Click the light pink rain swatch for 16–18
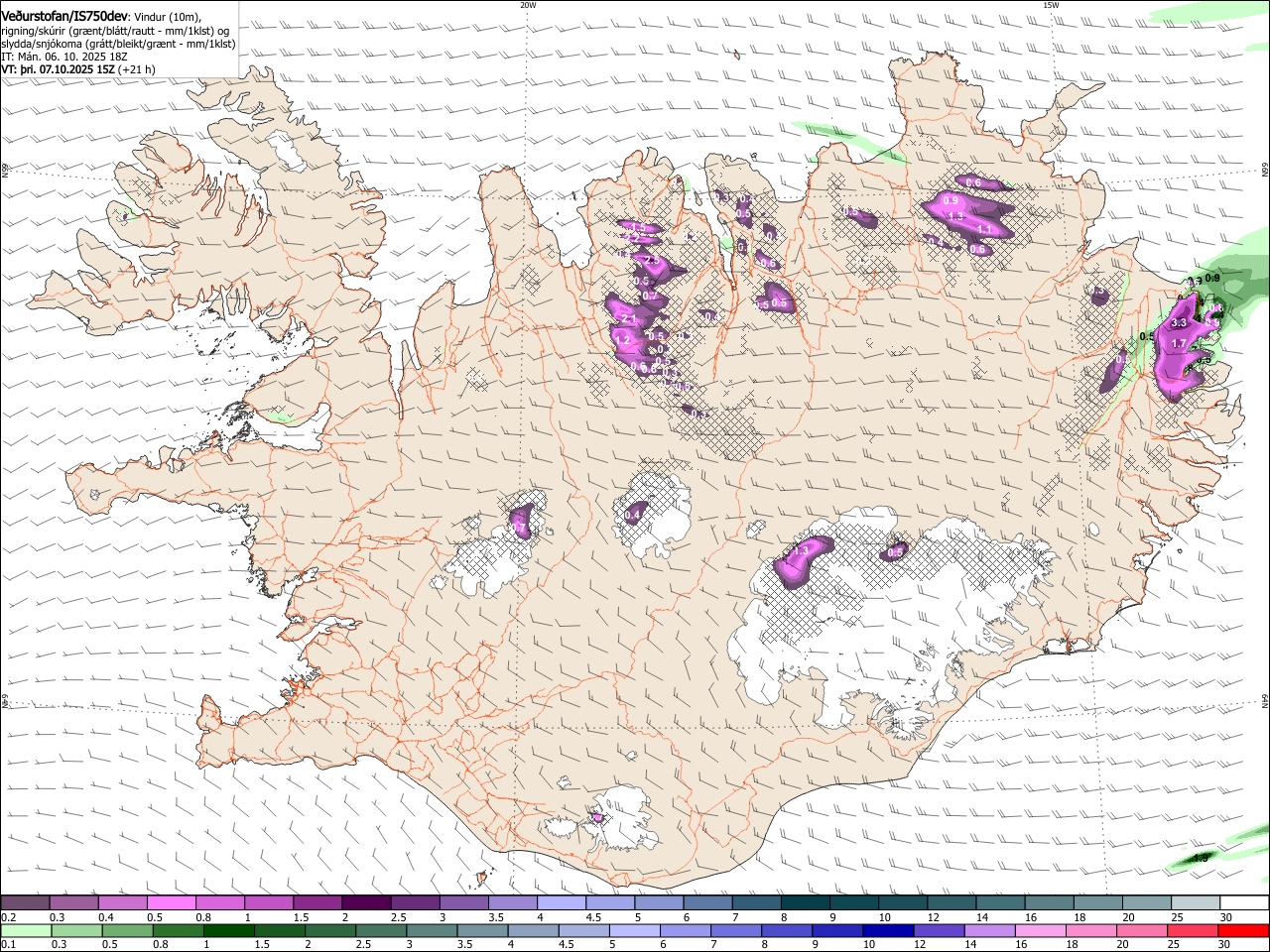Image resolution: width=1270 pixels, height=952 pixels. [x=1040, y=930]
